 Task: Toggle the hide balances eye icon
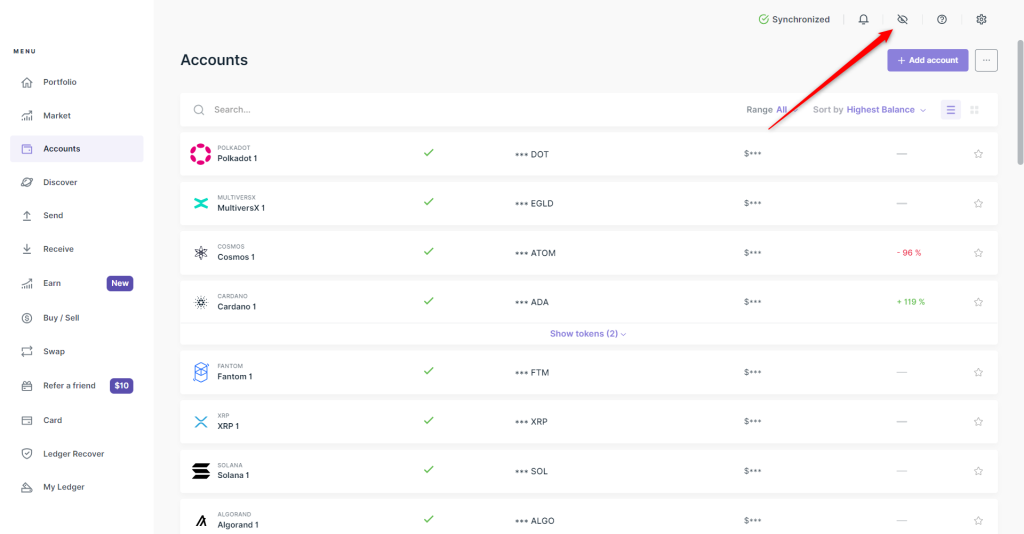[x=902, y=20]
